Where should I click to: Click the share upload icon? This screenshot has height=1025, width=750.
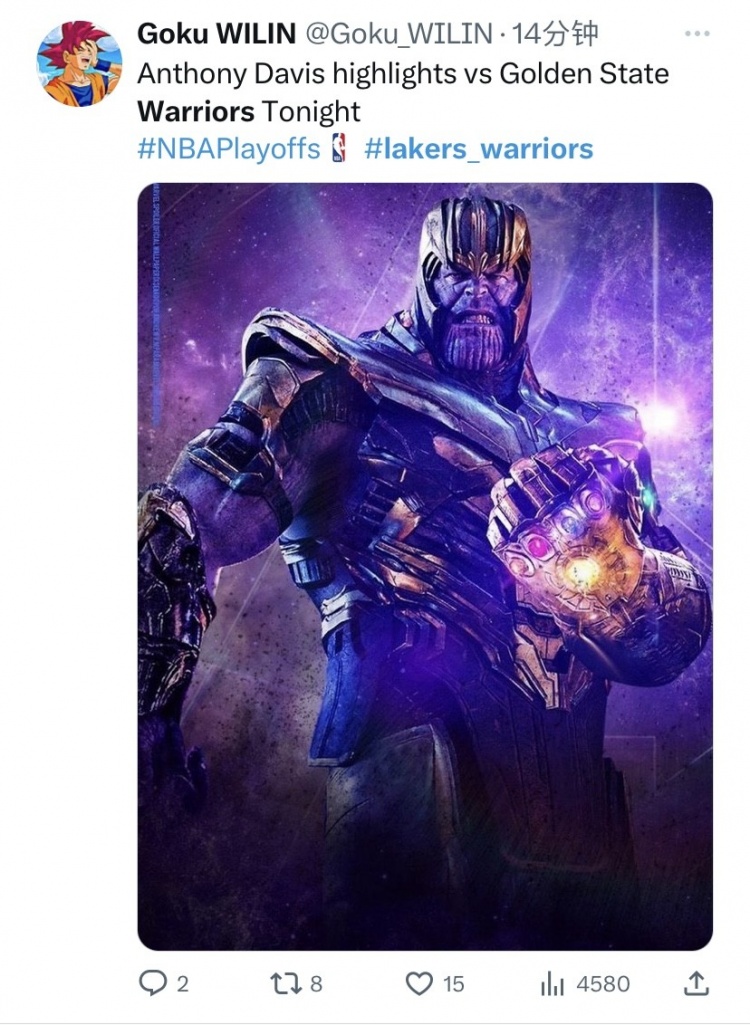[699, 983]
